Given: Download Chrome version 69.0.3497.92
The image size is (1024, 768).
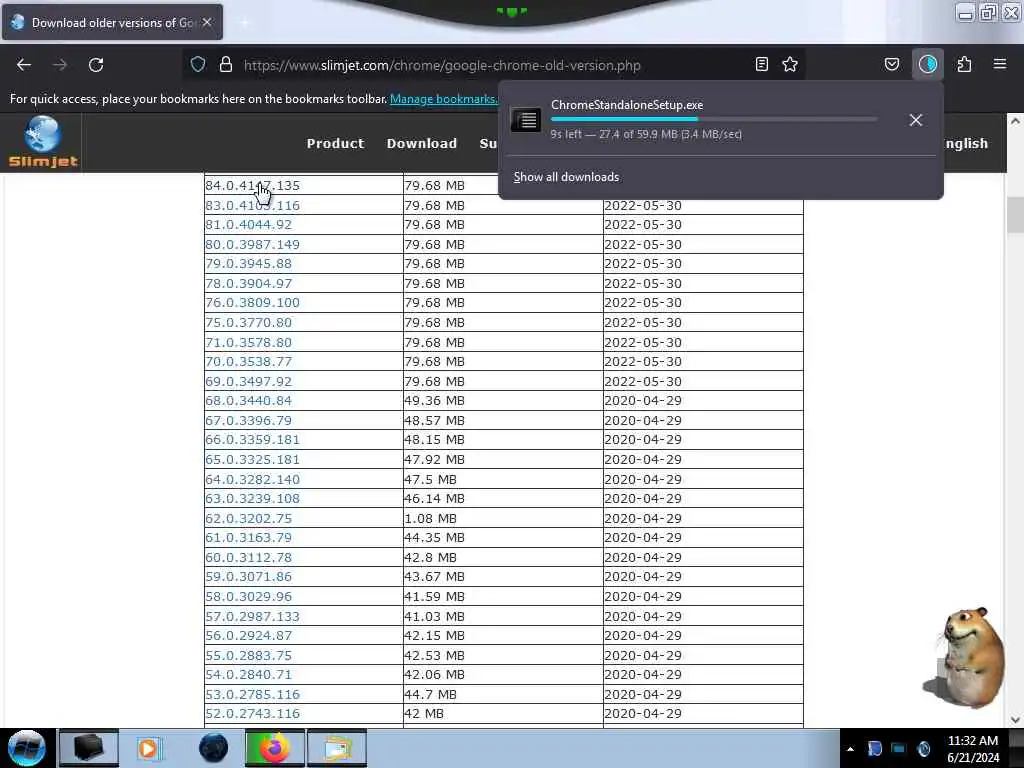Looking at the screenshot, I should click(248, 381).
